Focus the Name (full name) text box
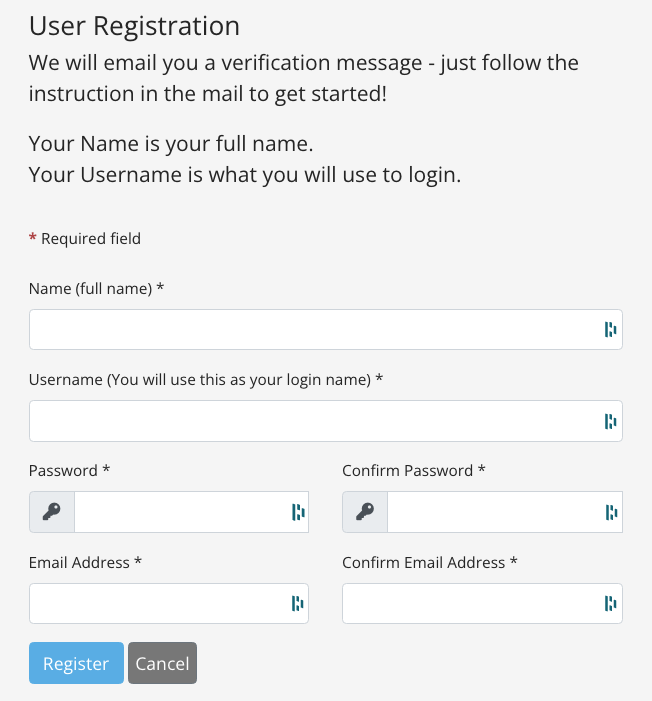This screenshot has width=652, height=701. [x=310, y=330]
